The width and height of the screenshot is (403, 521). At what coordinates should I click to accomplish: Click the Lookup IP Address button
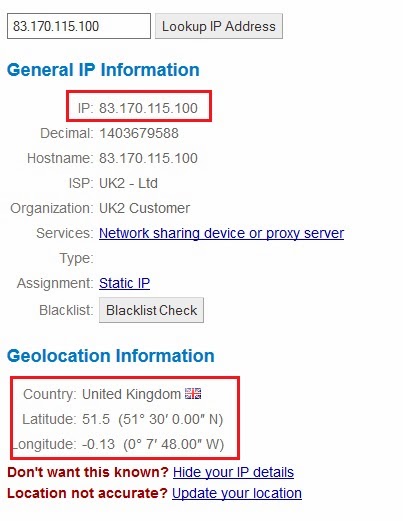tap(219, 26)
